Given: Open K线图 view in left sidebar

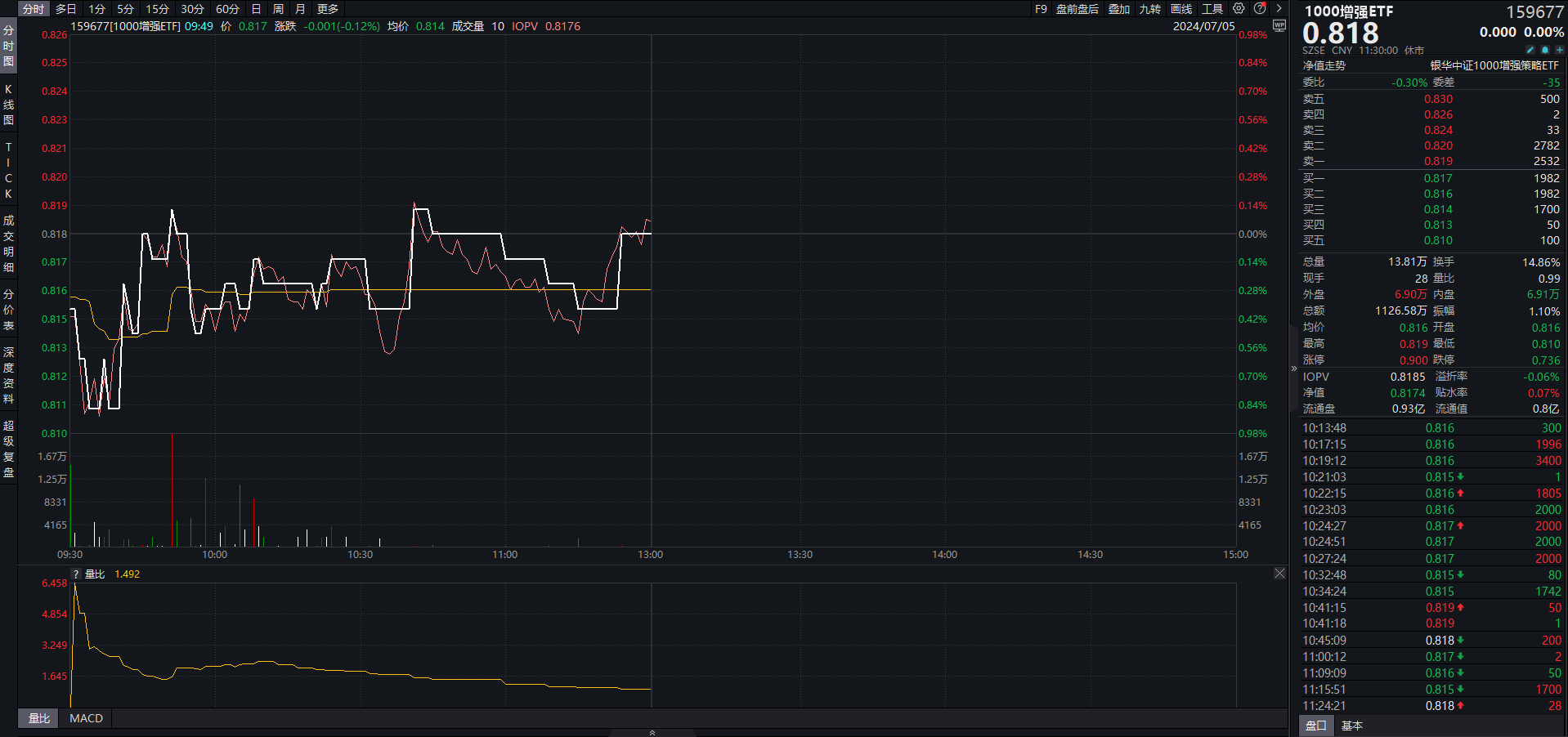Looking at the screenshot, I should click(x=8, y=105).
